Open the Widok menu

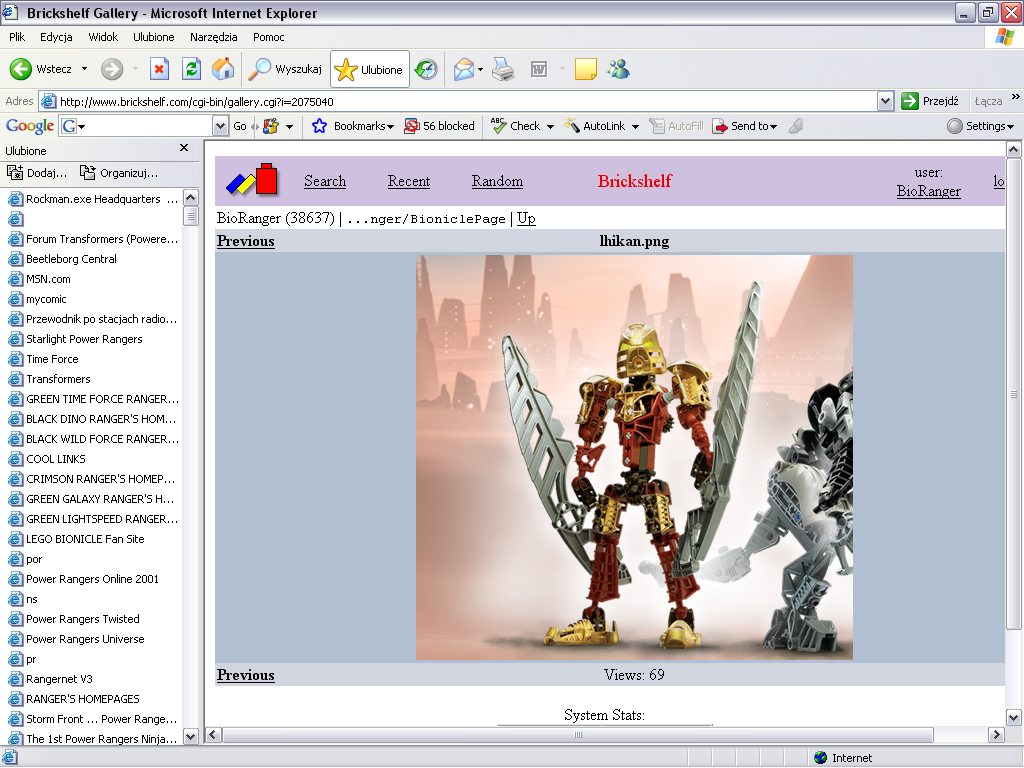tap(103, 37)
